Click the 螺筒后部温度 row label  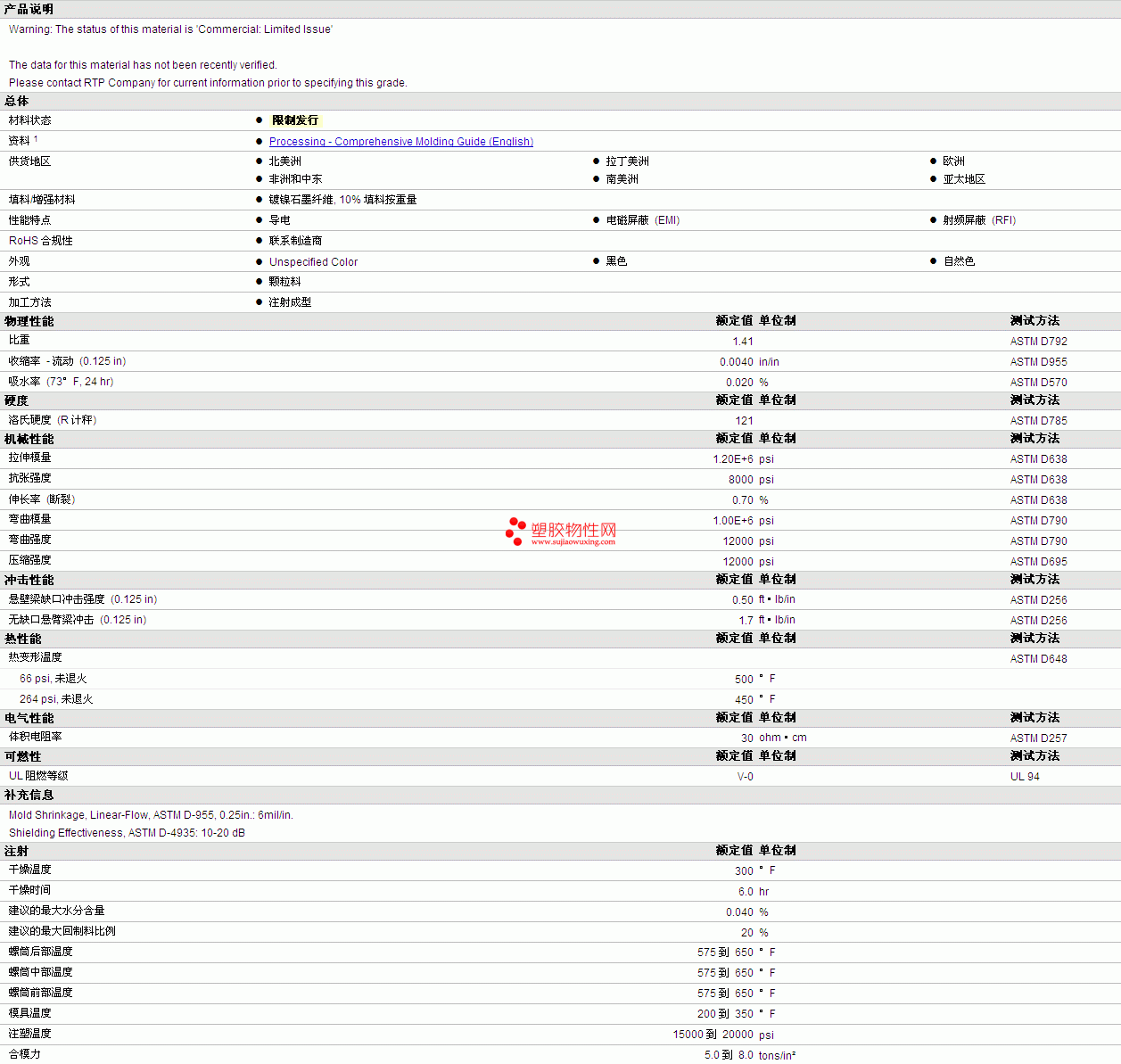pos(41,952)
